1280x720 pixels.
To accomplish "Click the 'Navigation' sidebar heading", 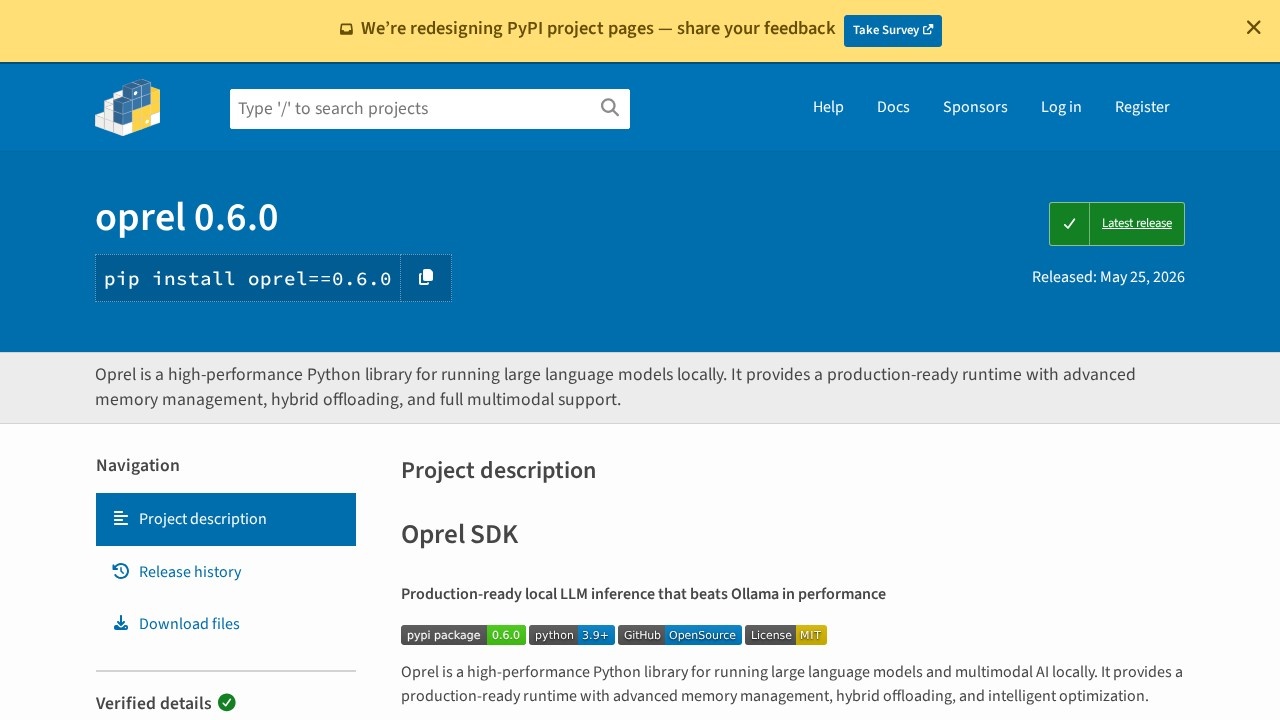I will click(x=138, y=465).
